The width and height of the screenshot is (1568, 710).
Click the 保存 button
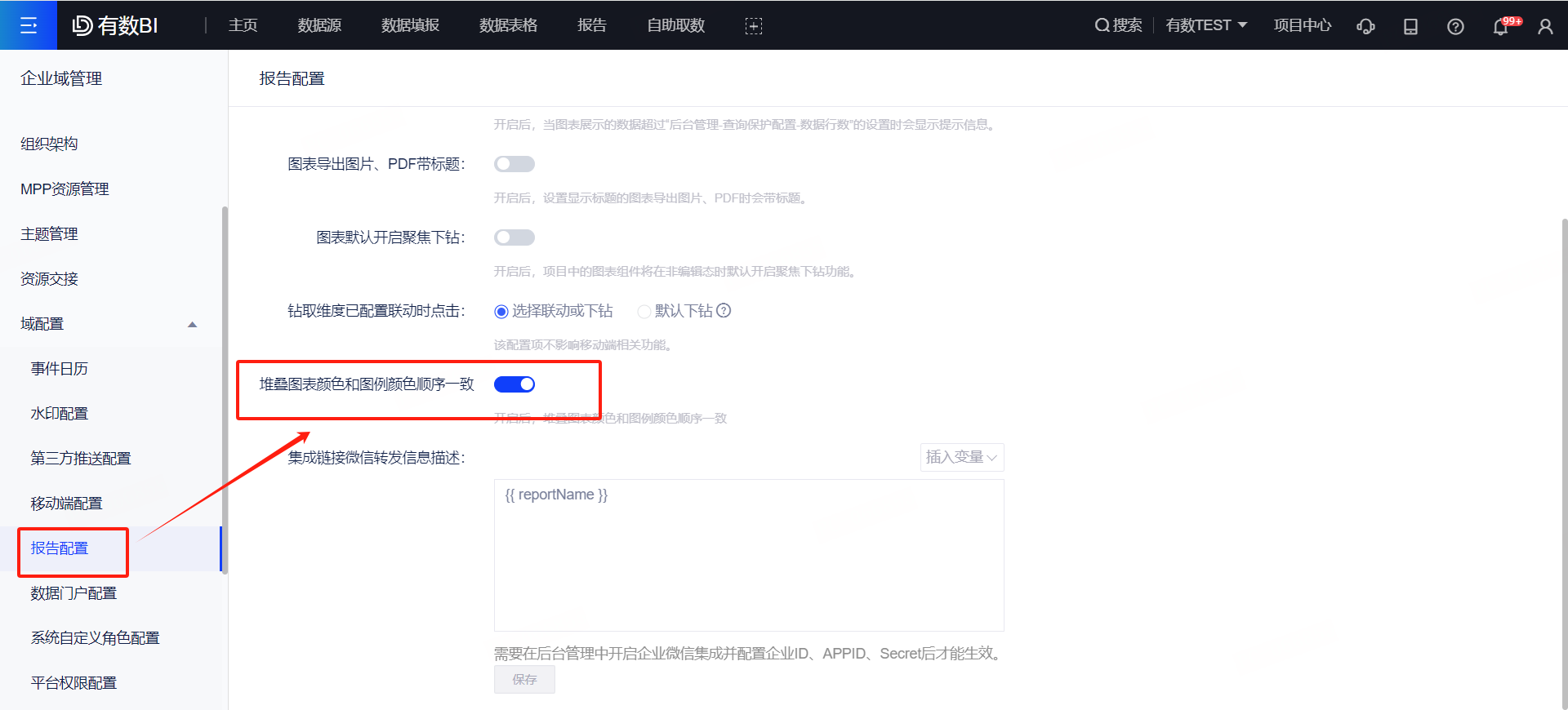point(524,679)
